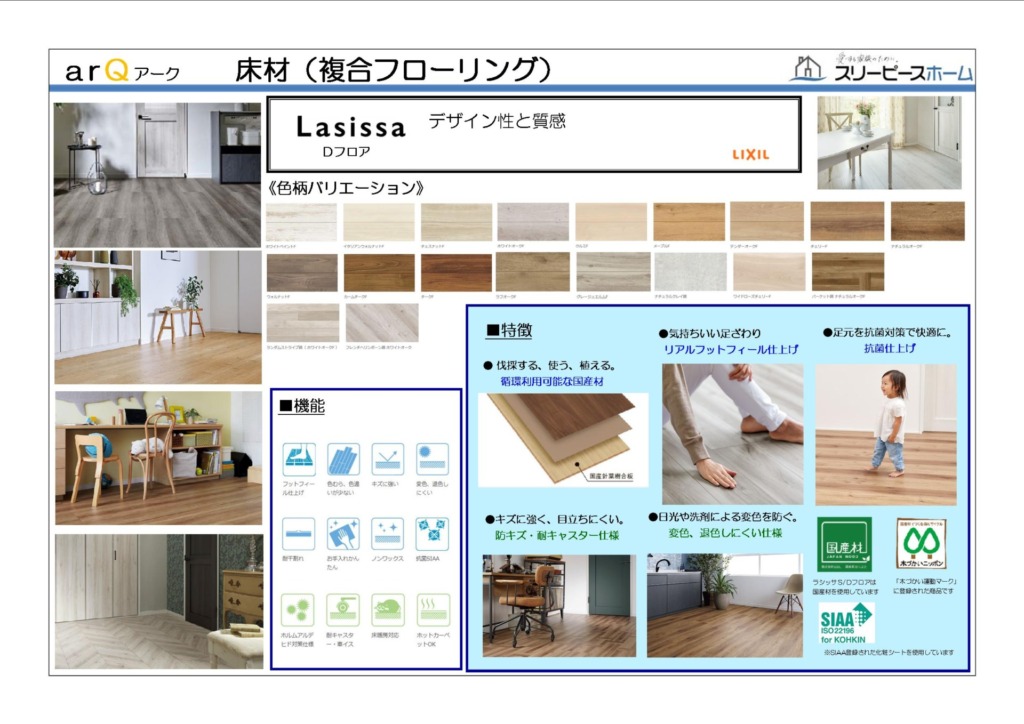Click the Lasissa Dフロア title box
The height and width of the screenshot is (724, 1024).
coord(533,134)
